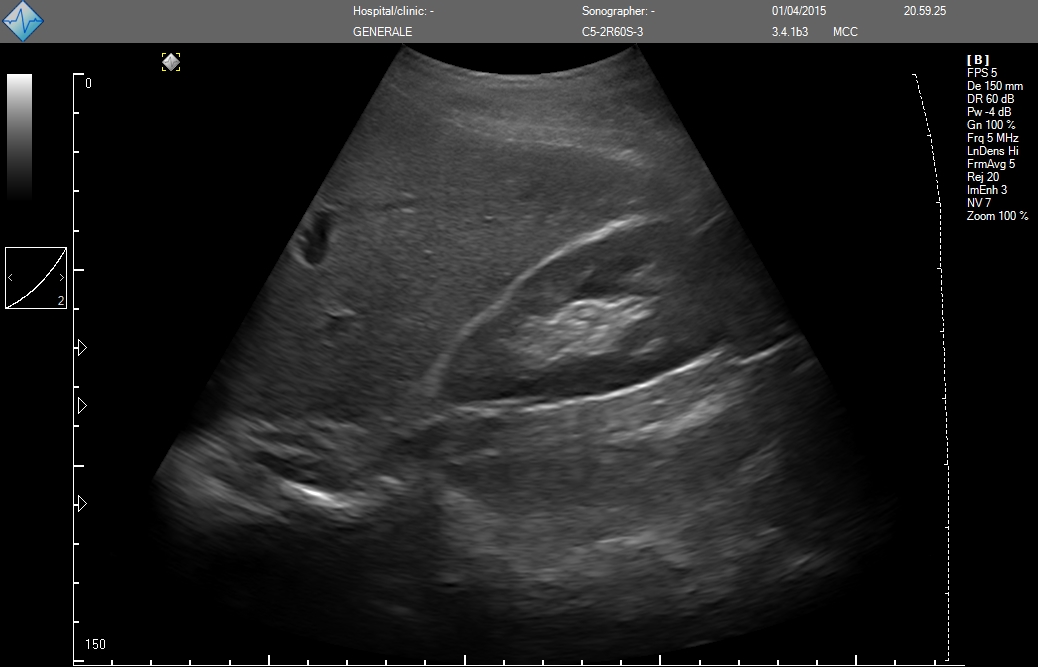Click the Zoom 100 % parameter
Viewport: 1038px width, 667px height.
click(x=997, y=216)
